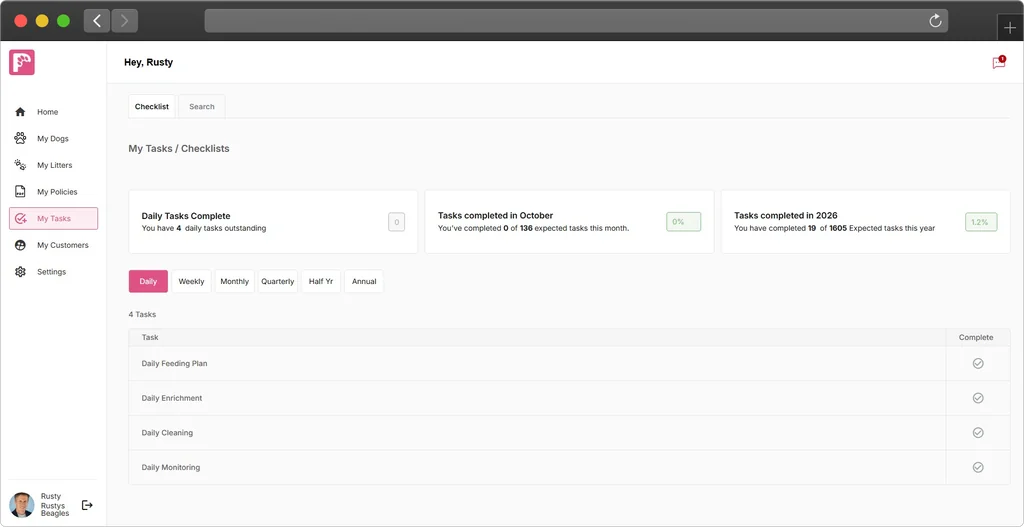
Task: Click the Task column header
Action: coord(150,338)
